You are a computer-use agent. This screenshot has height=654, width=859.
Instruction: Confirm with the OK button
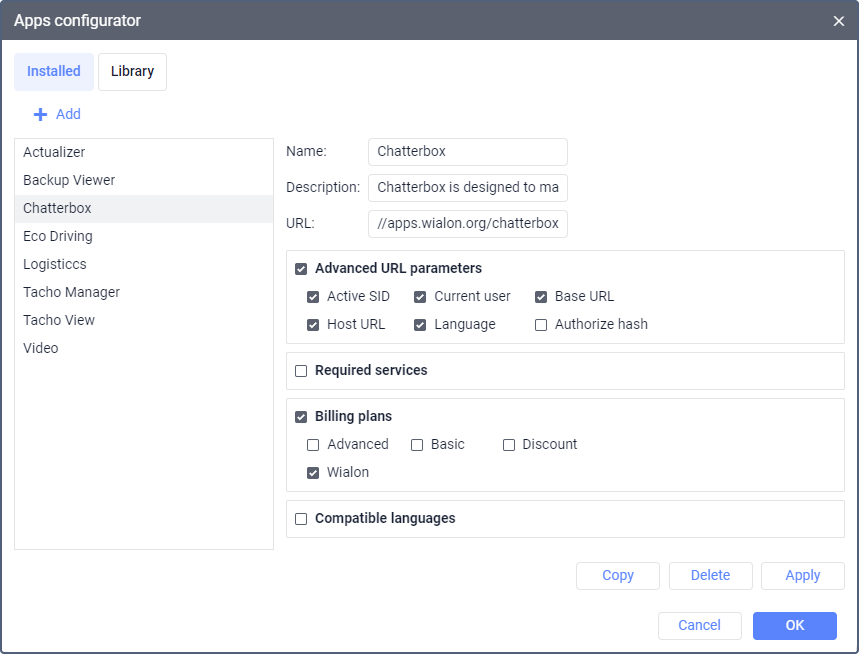coord(794,626)
